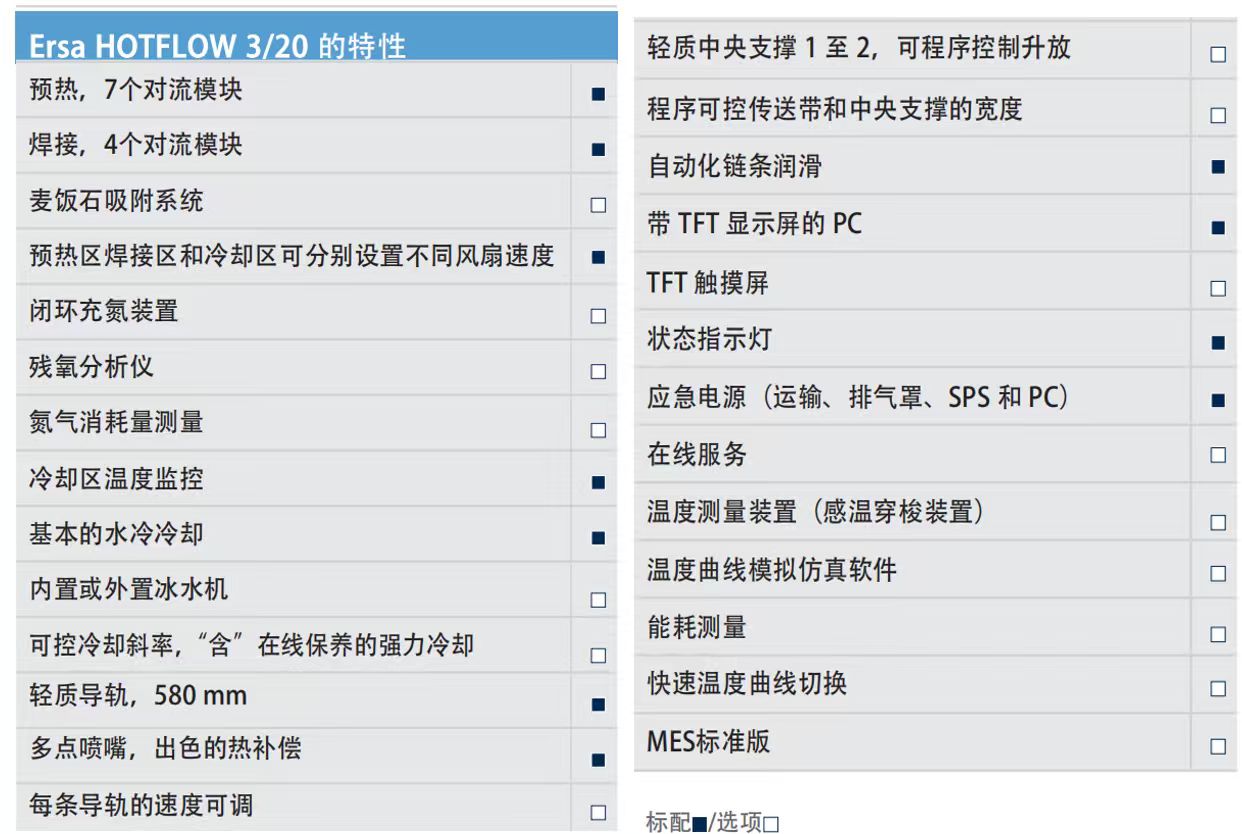Tick the 每条导轨的速度可调 checkbox
Viewport: 1242px width, 834px height.
tap(598, 812)
